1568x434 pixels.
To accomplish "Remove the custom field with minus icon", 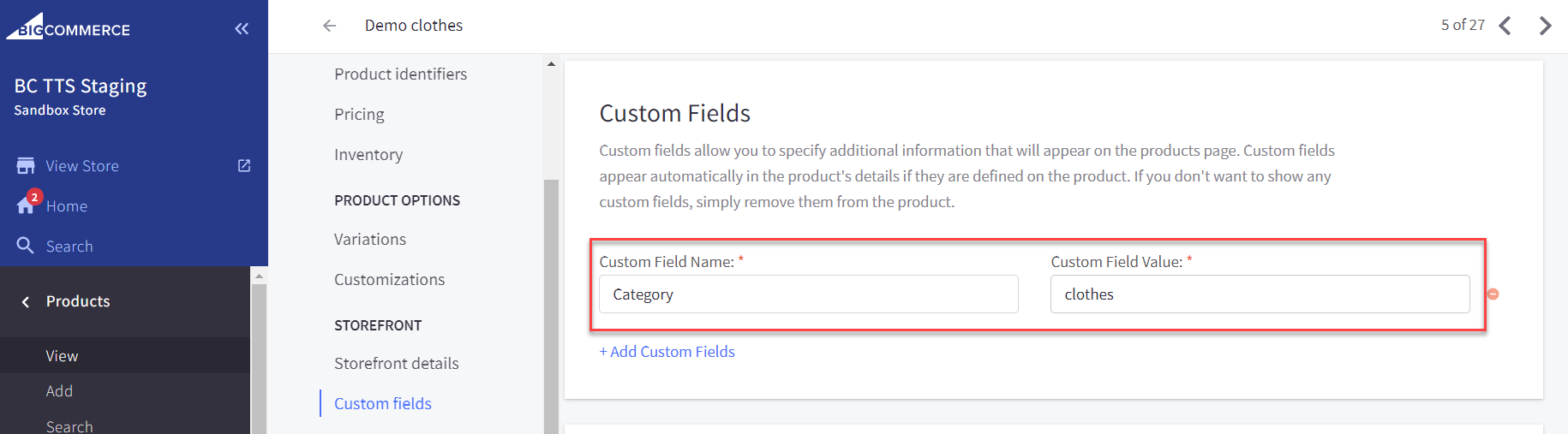I will click(x=1493, y=294).
